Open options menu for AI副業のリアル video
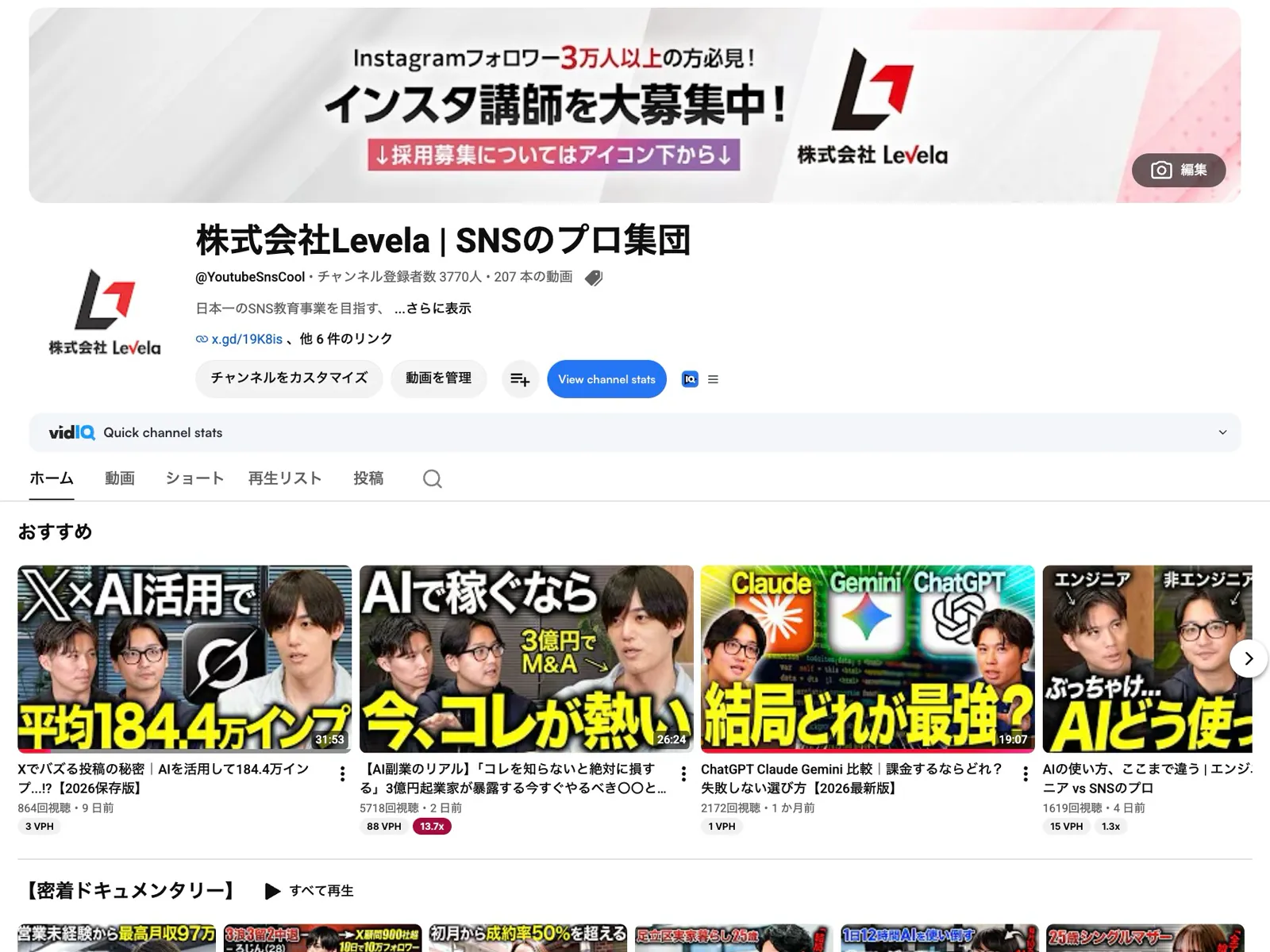This screenshot has width=1270, height=952. click(684, 773)
